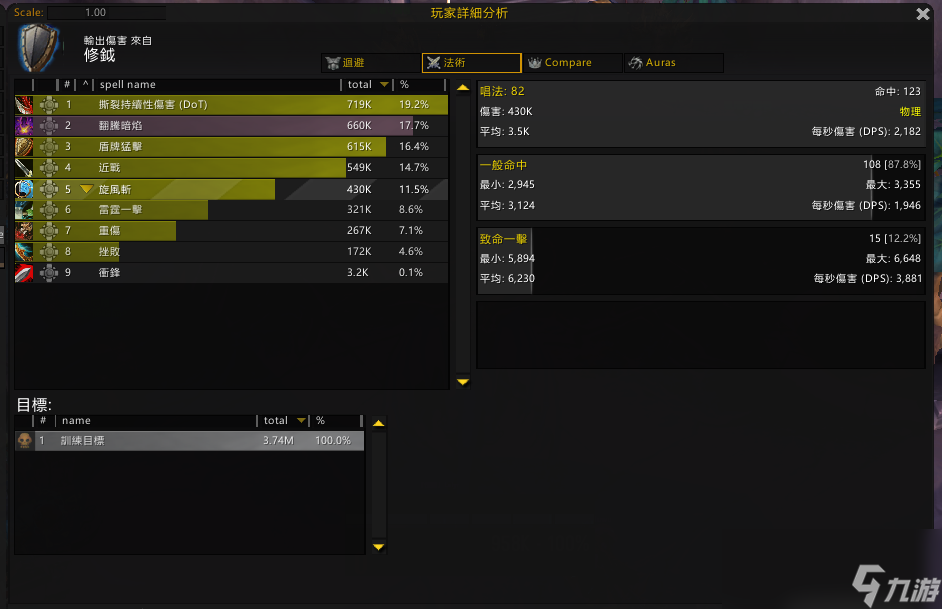Click the spell name column header
942x609 pixels.
point(127,85)
